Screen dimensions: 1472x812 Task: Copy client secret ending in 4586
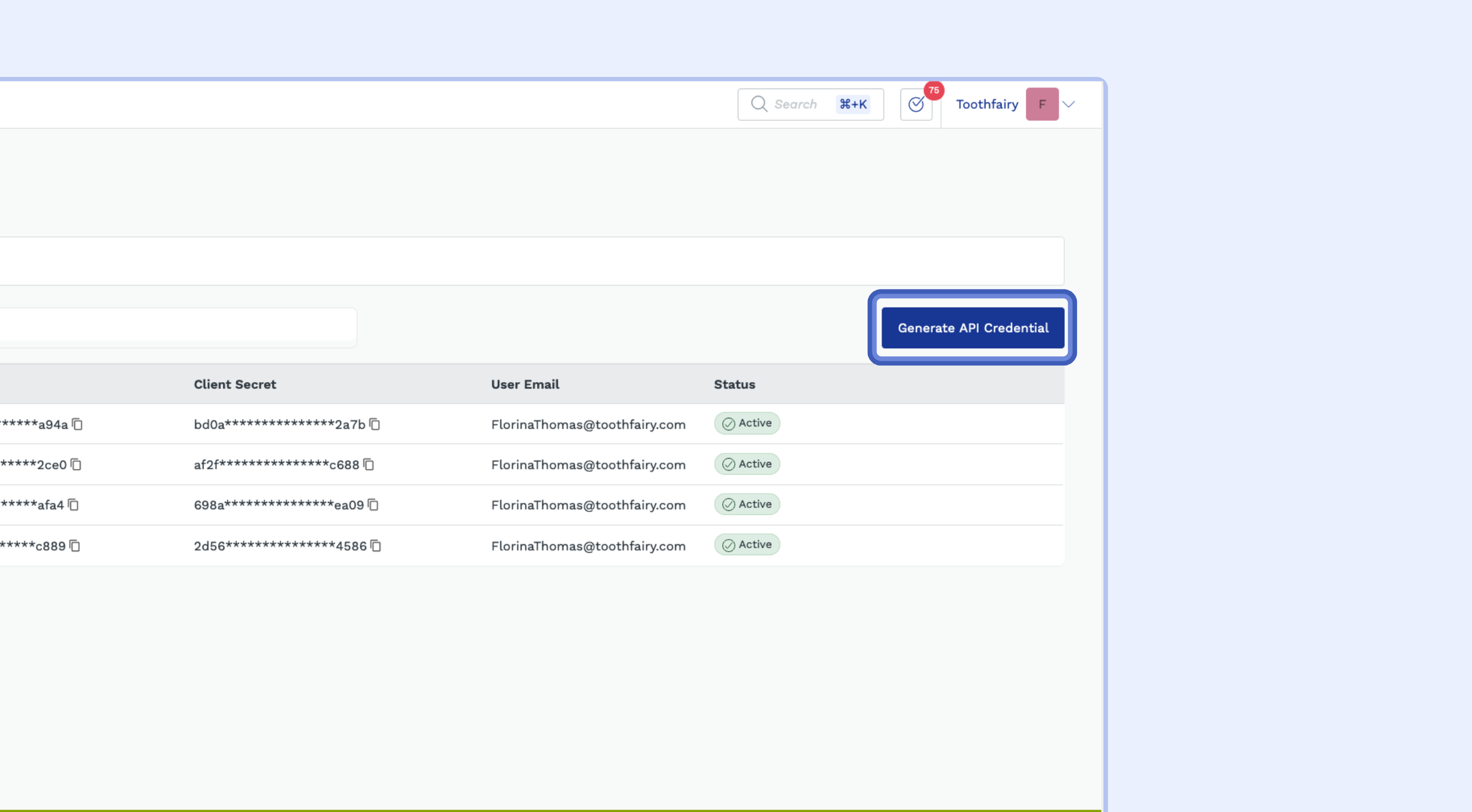(376, 545)
